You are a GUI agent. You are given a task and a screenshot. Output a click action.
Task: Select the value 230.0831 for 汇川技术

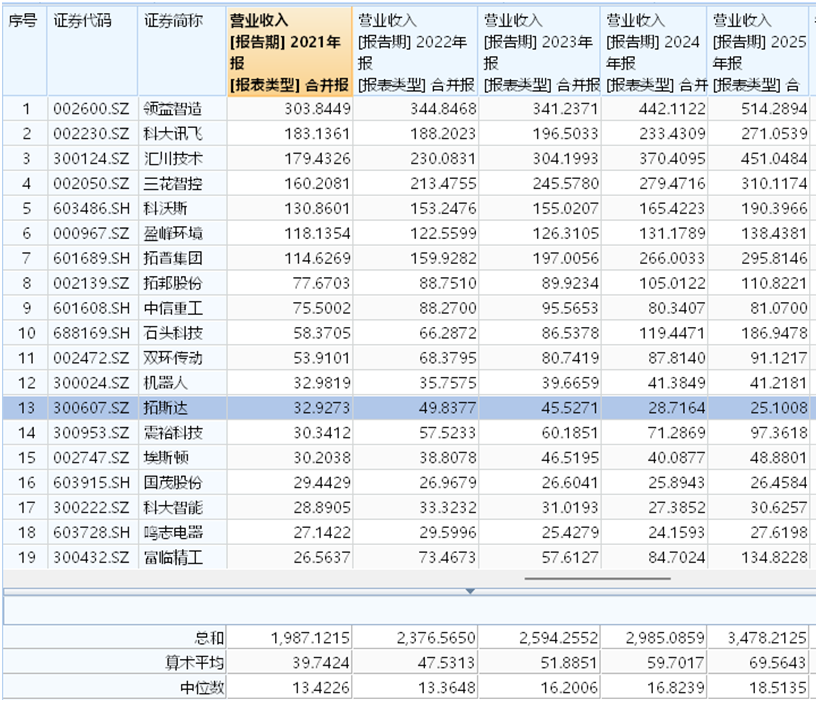443,159
